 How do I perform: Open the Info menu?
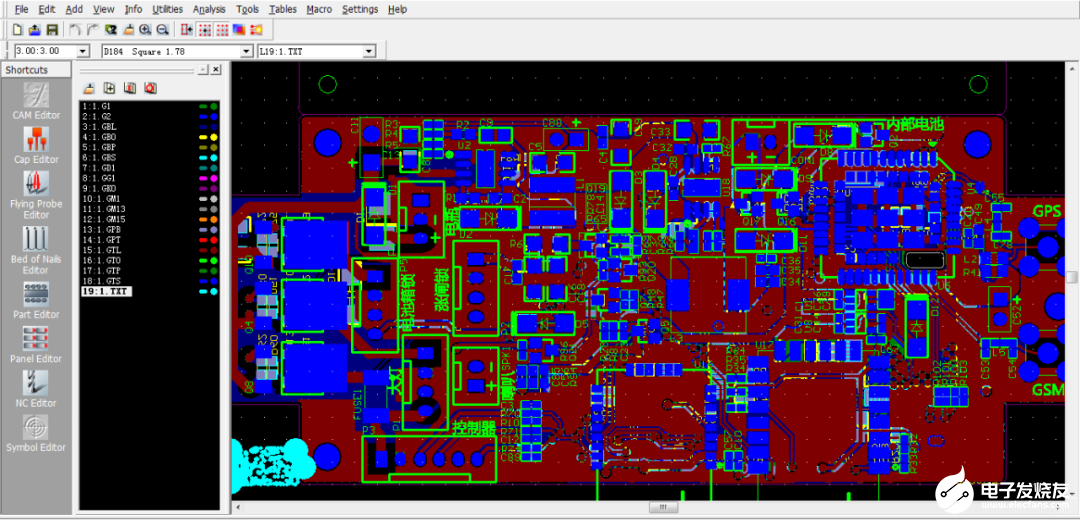coord(134,9)
